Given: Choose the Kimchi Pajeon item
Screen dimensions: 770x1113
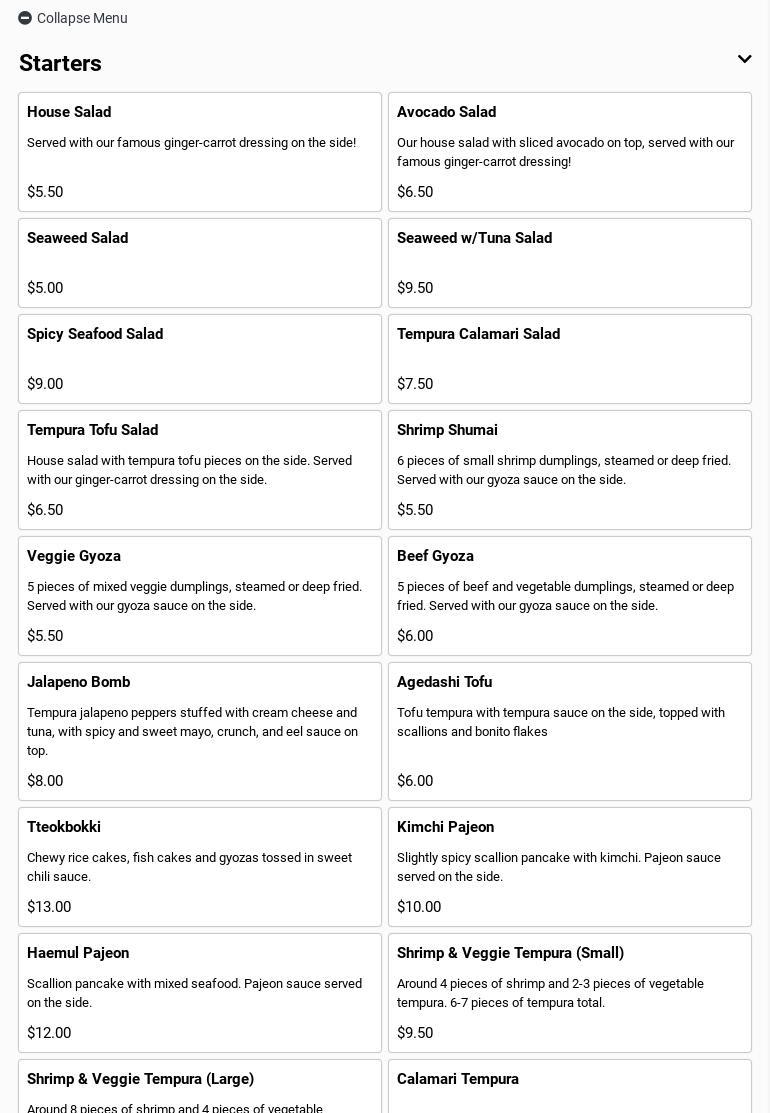Looking at the screenshot, I should click(x=570, y=867).
